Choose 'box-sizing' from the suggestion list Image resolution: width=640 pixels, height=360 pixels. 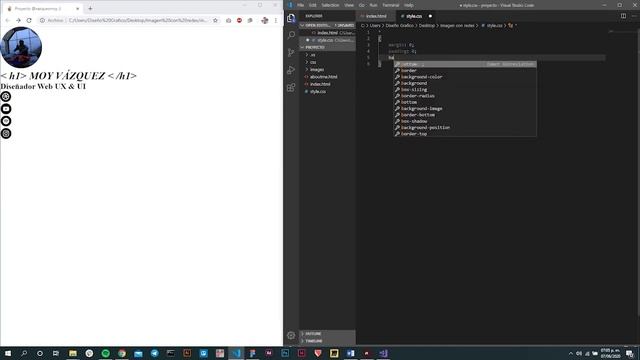(x=465, y=89)
